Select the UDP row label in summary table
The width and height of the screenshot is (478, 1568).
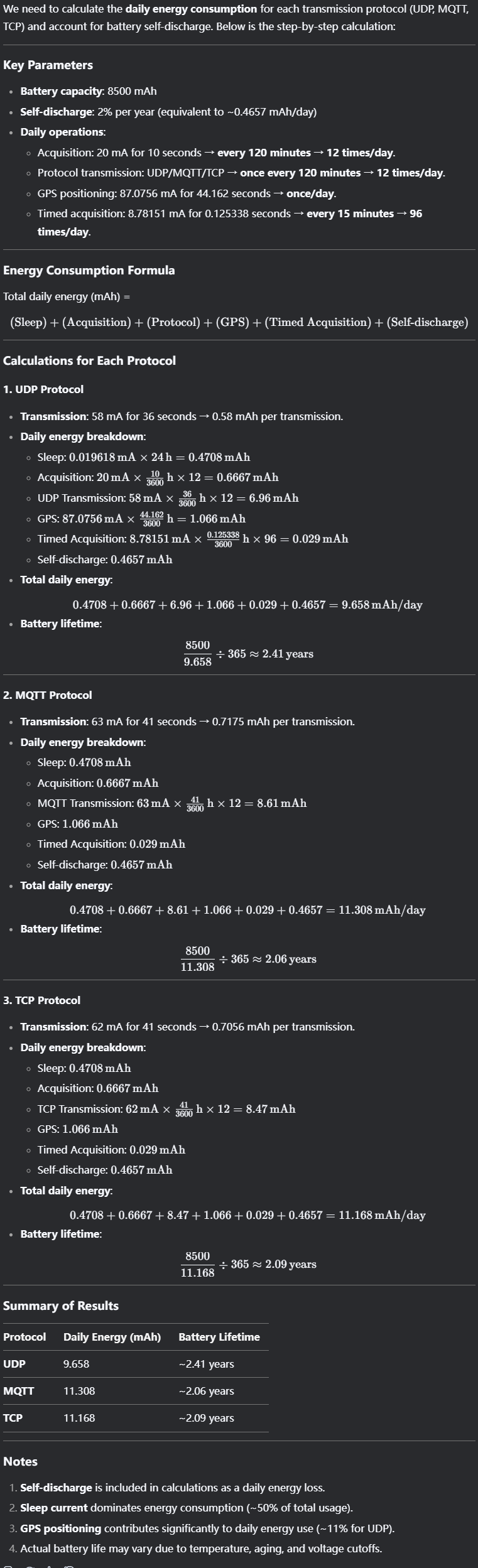14,1364
